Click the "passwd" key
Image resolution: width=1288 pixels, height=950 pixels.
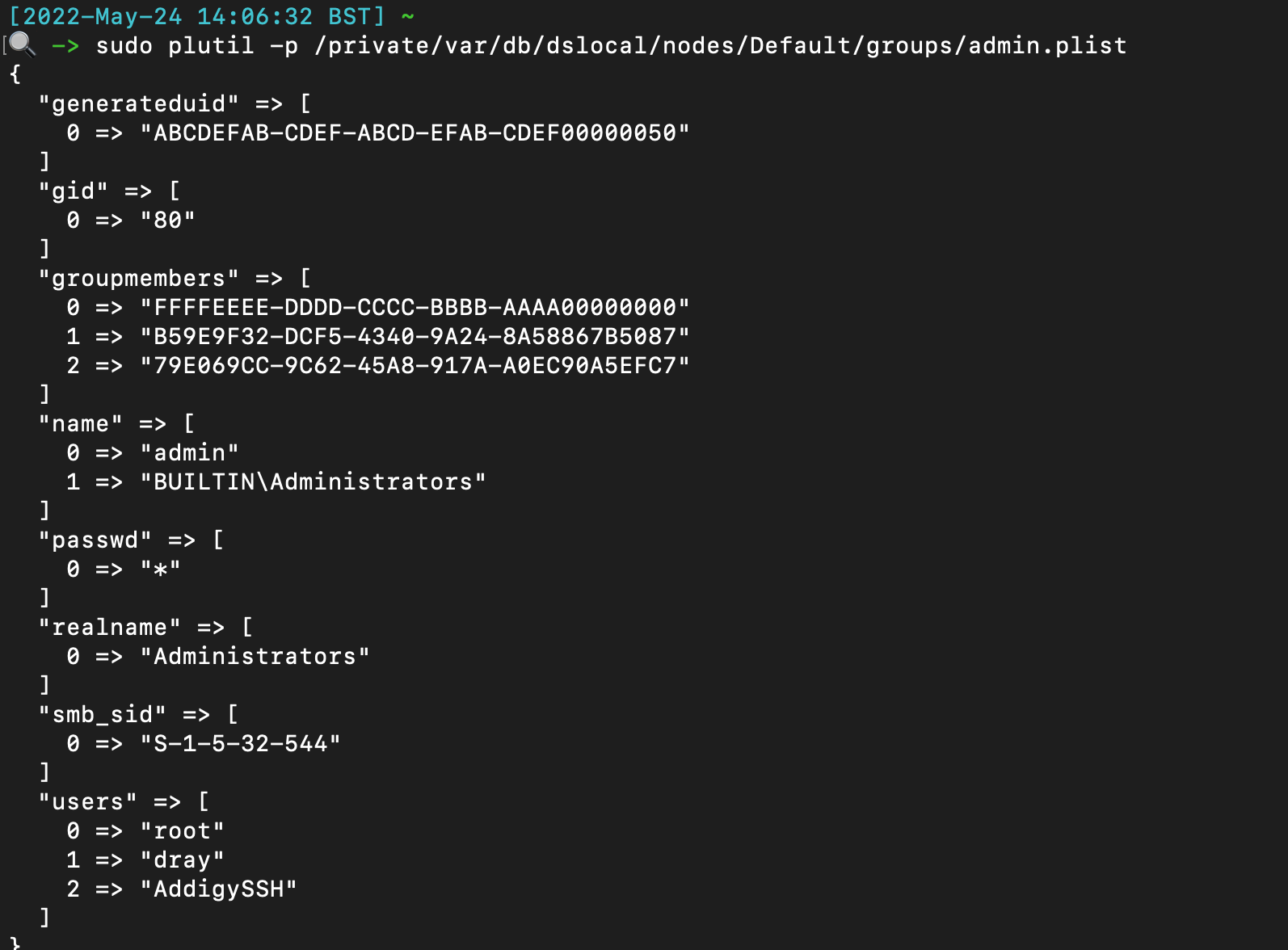(95, 540)
